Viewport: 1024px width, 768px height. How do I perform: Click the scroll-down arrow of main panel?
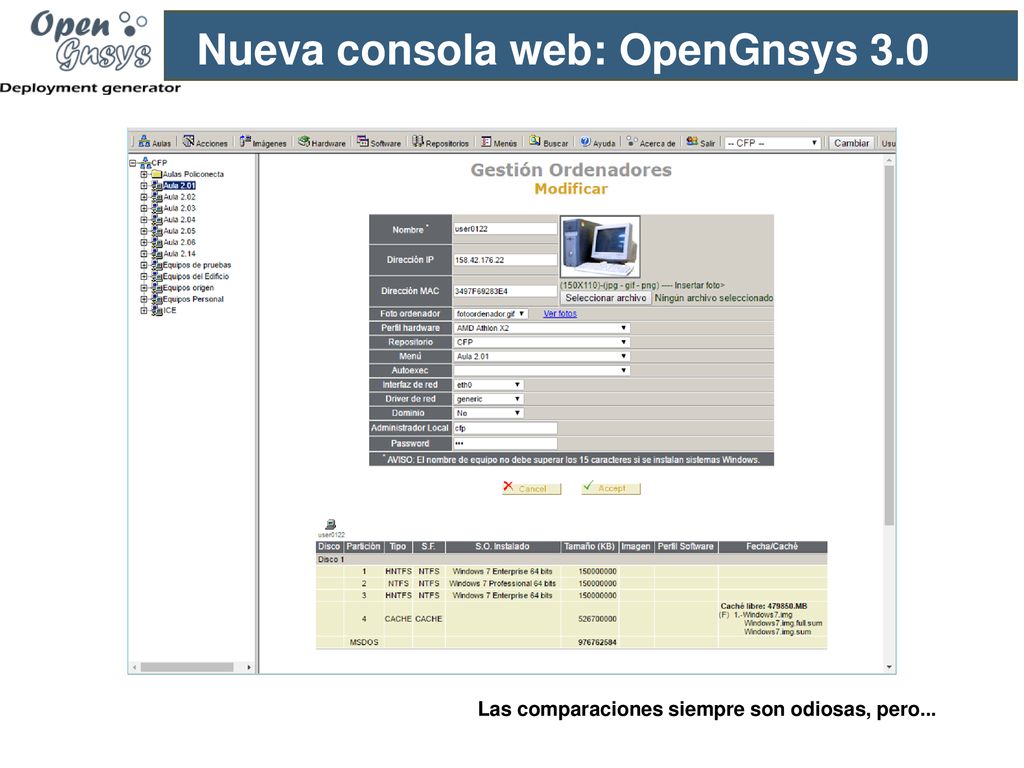tap(889, 667)
